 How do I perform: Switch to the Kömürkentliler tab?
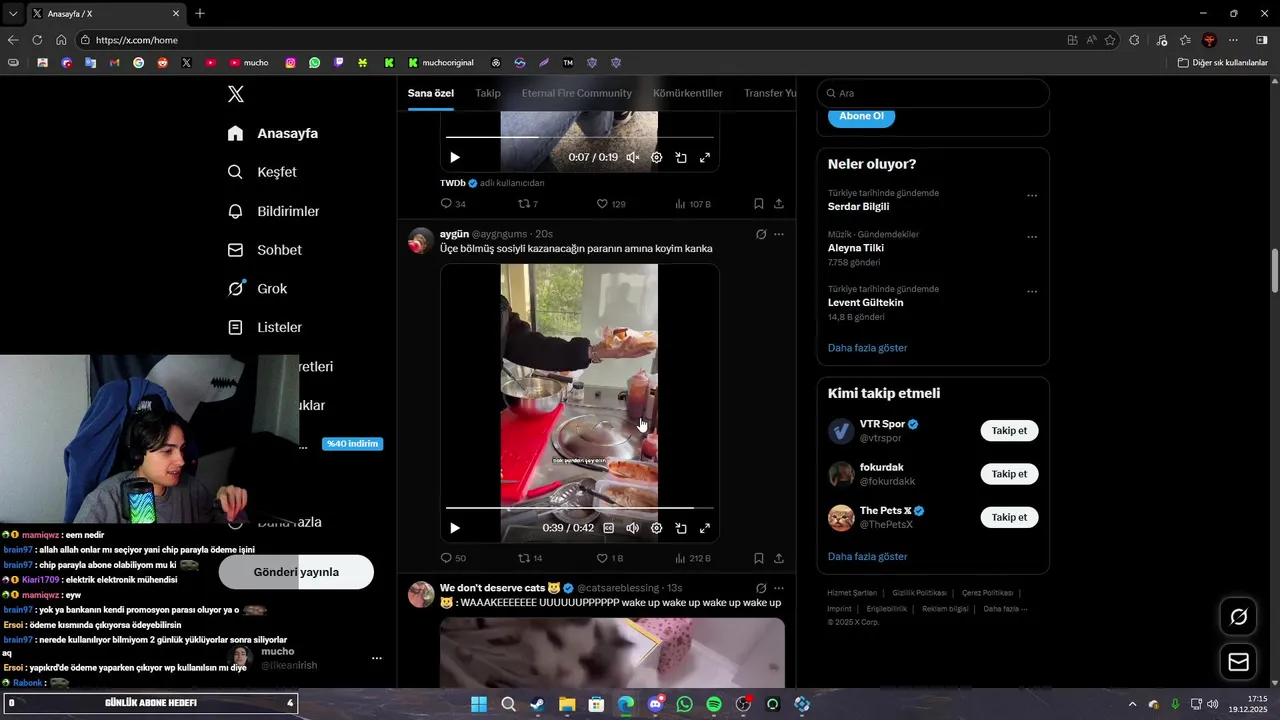(688, 93)
